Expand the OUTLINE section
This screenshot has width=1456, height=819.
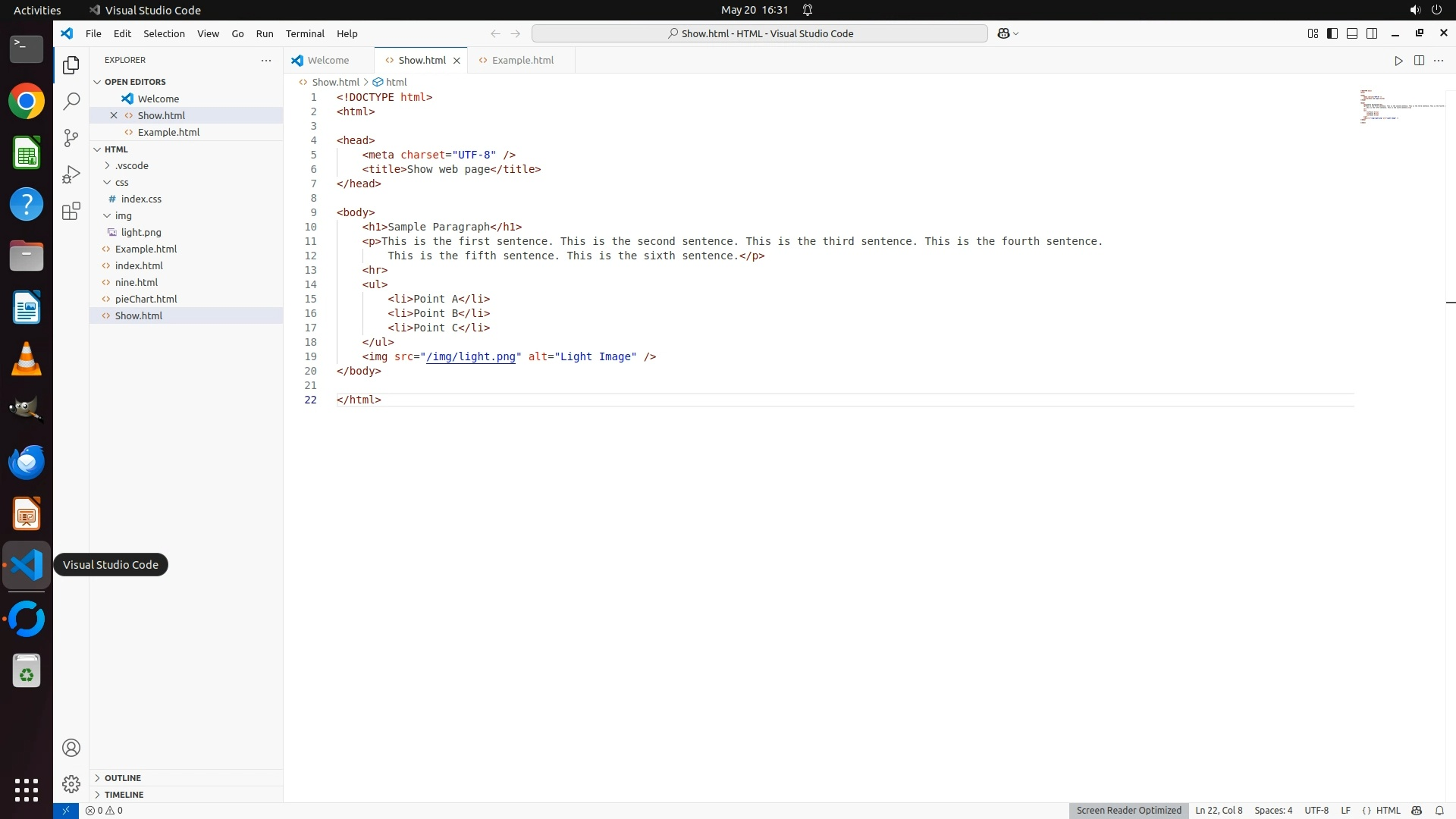[123, 778]
